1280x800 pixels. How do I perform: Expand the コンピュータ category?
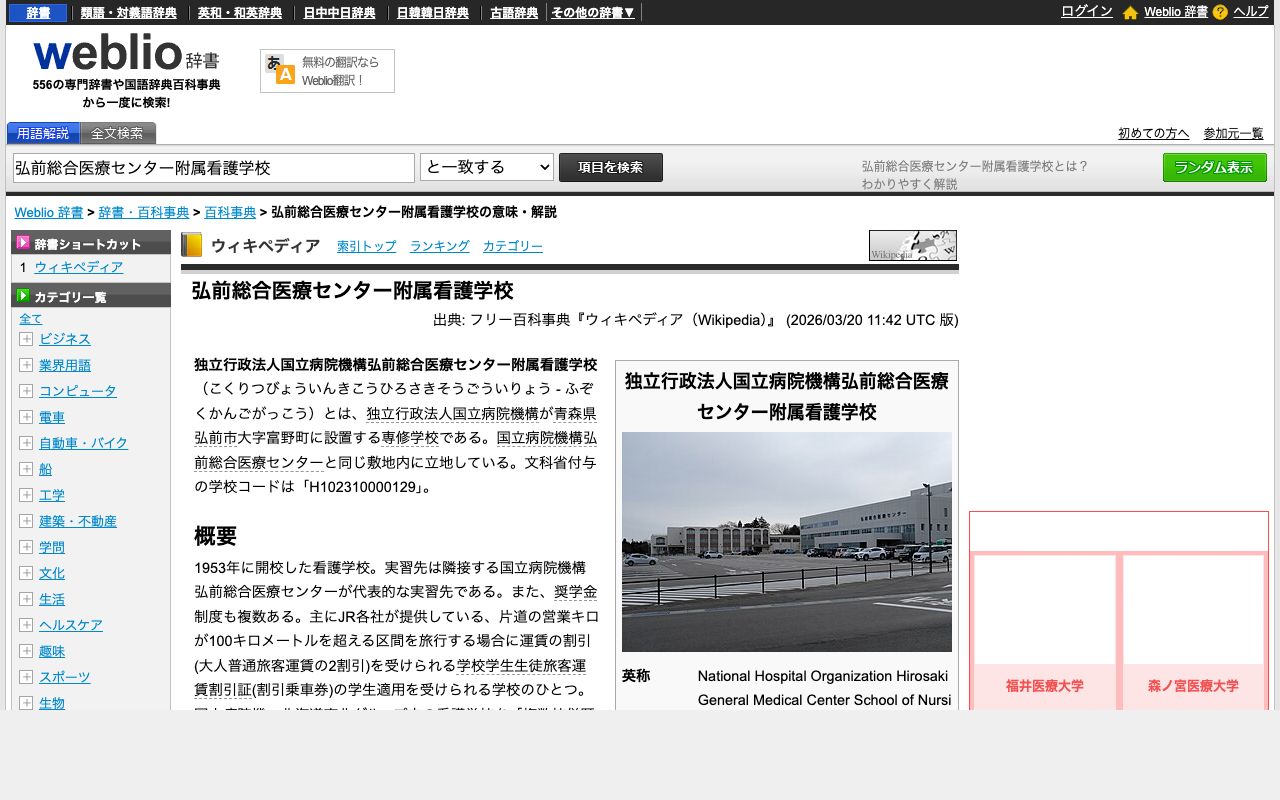coord(25,391)
